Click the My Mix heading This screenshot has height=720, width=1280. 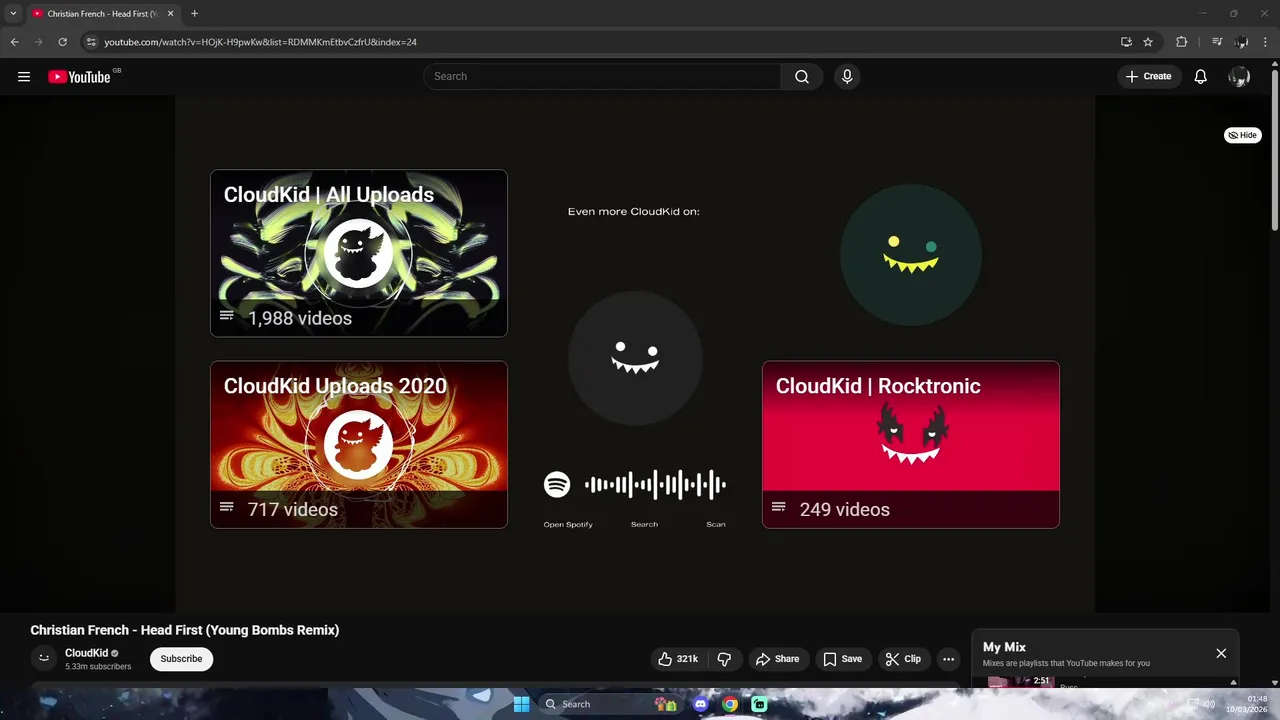1004,647
